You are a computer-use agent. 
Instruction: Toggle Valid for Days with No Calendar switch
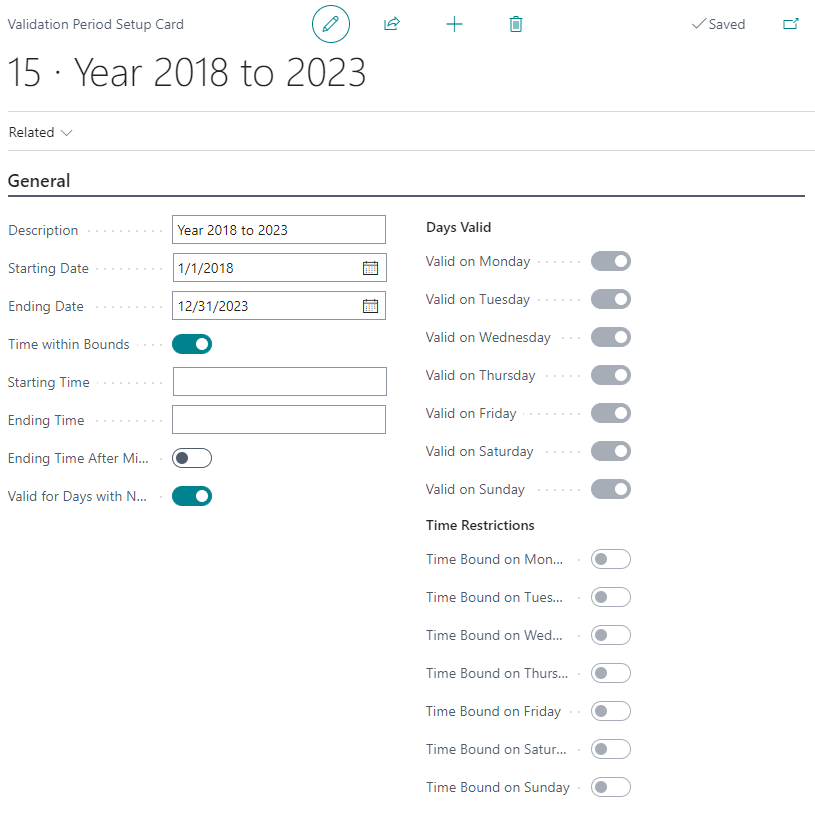[x=192, y=496]
